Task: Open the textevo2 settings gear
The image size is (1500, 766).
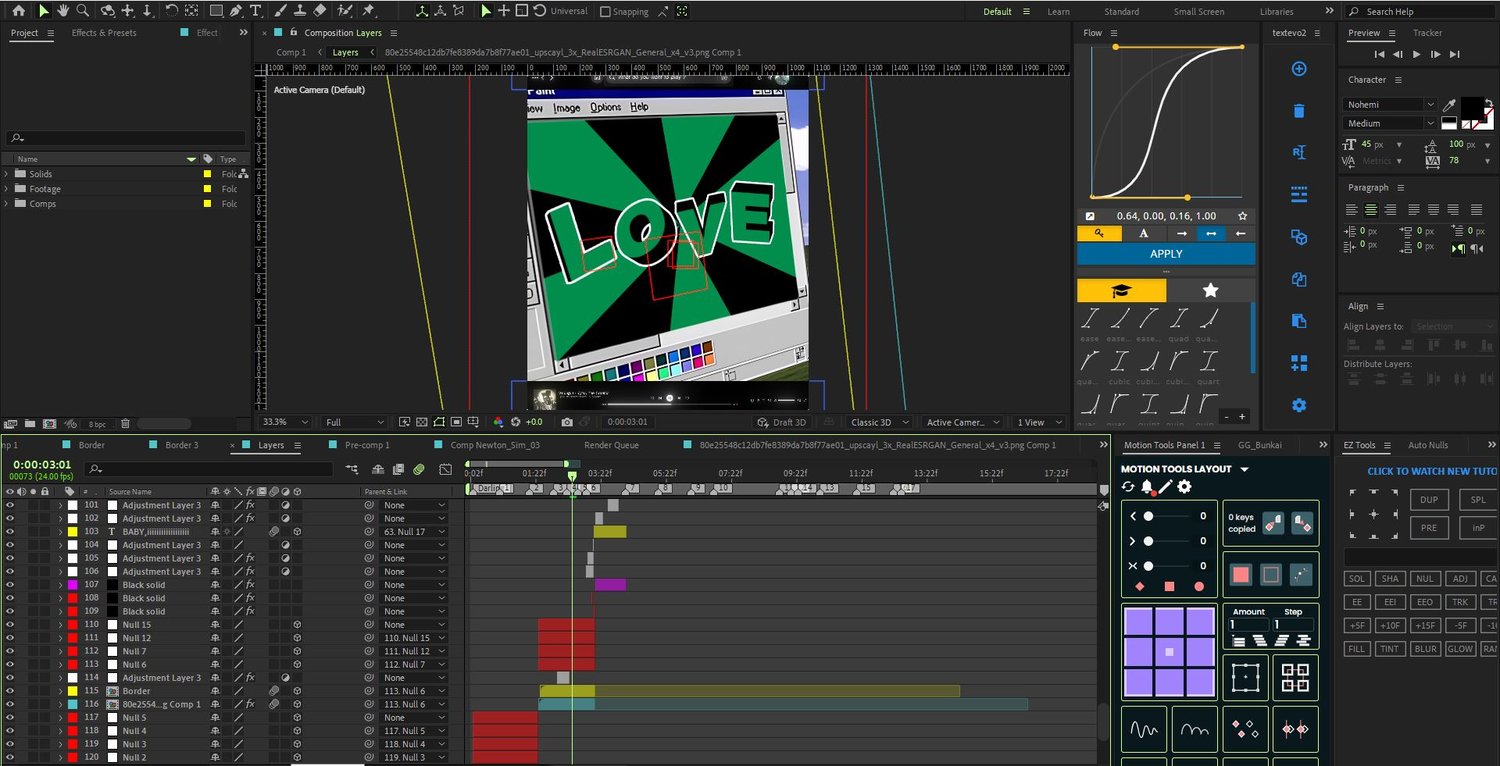Action: click(1299, 405)
